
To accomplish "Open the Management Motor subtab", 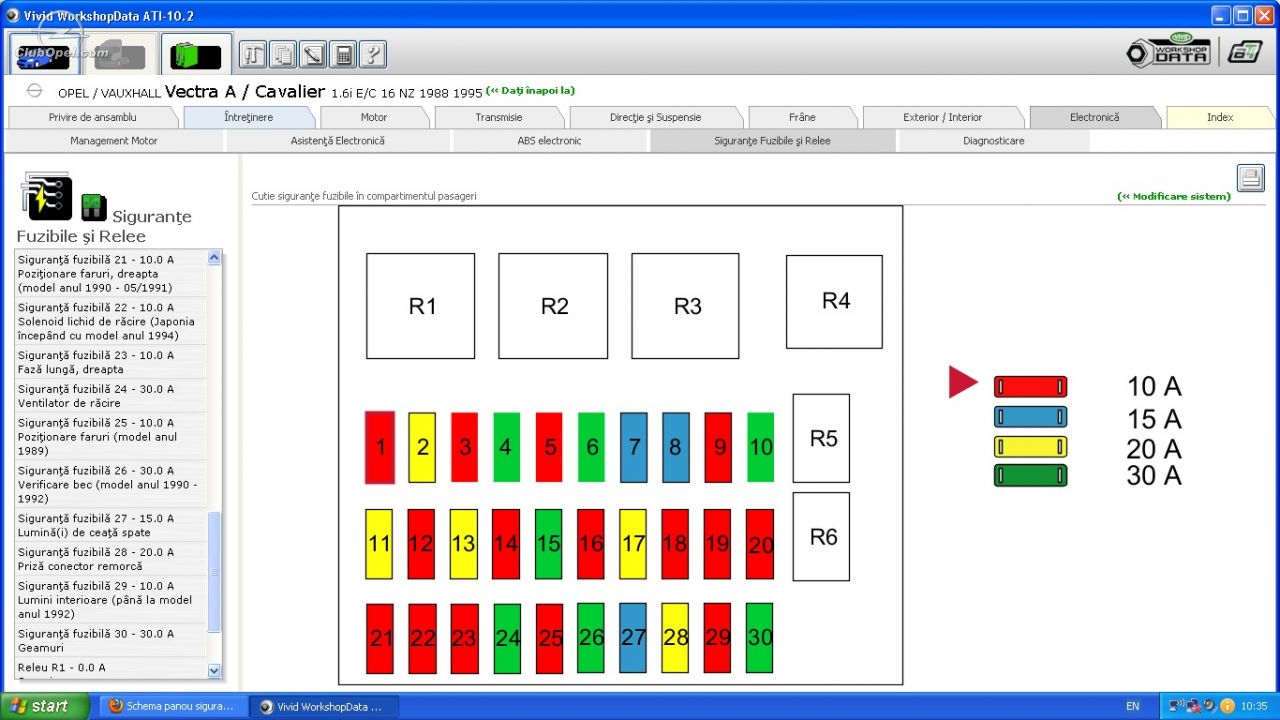I will coord(114,141).
